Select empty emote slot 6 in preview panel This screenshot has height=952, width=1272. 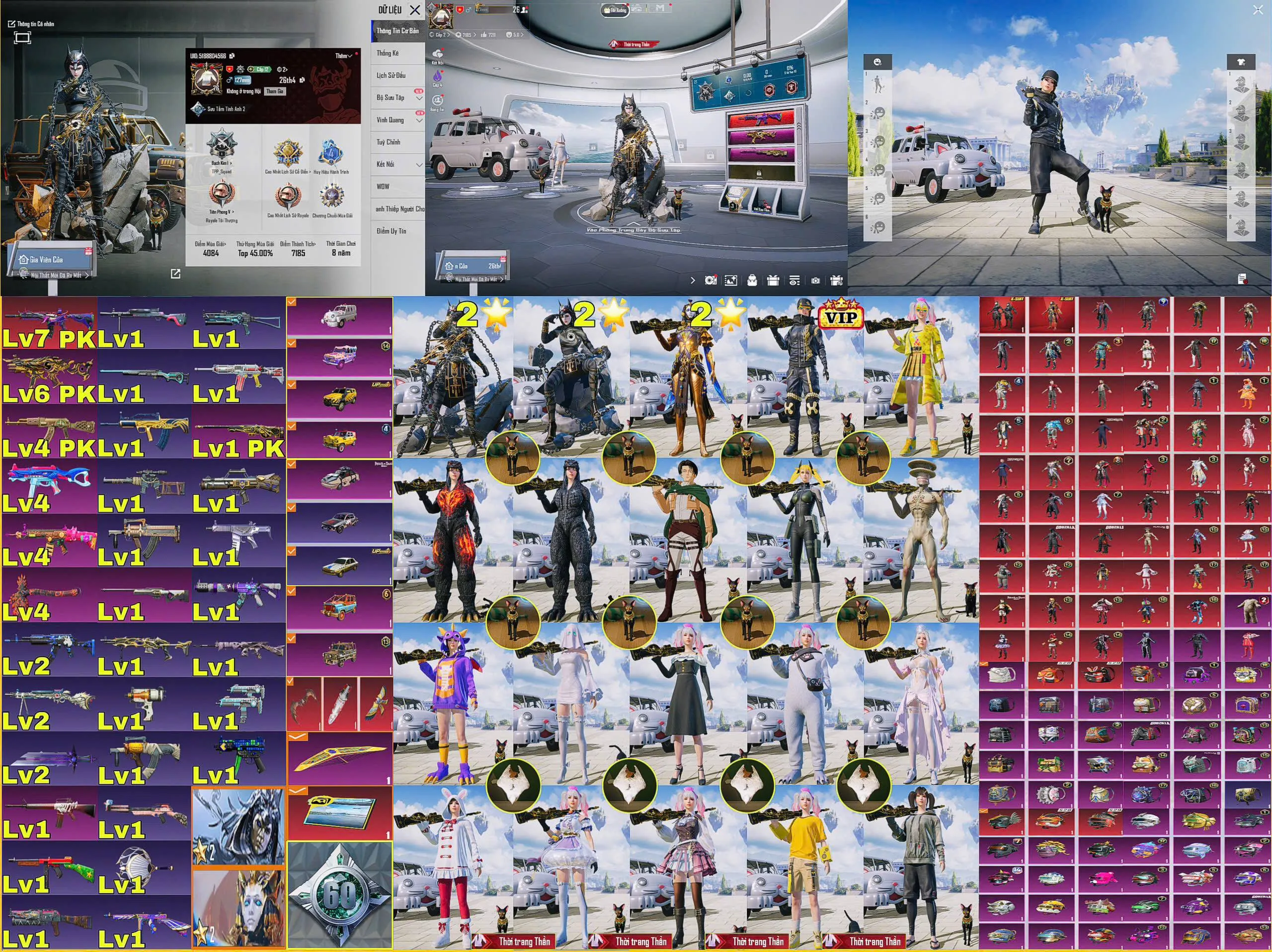[878, 228]
